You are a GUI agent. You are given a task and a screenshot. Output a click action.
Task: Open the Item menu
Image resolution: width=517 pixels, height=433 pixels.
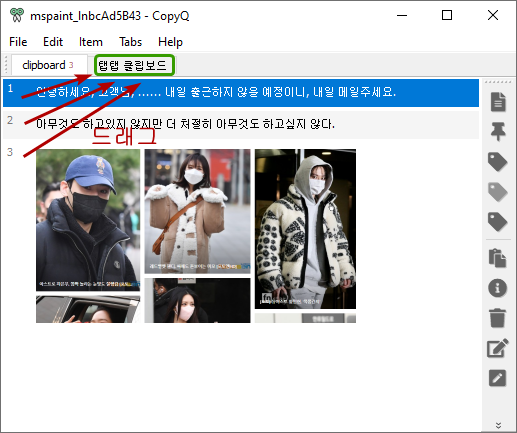tap(91, 42)
